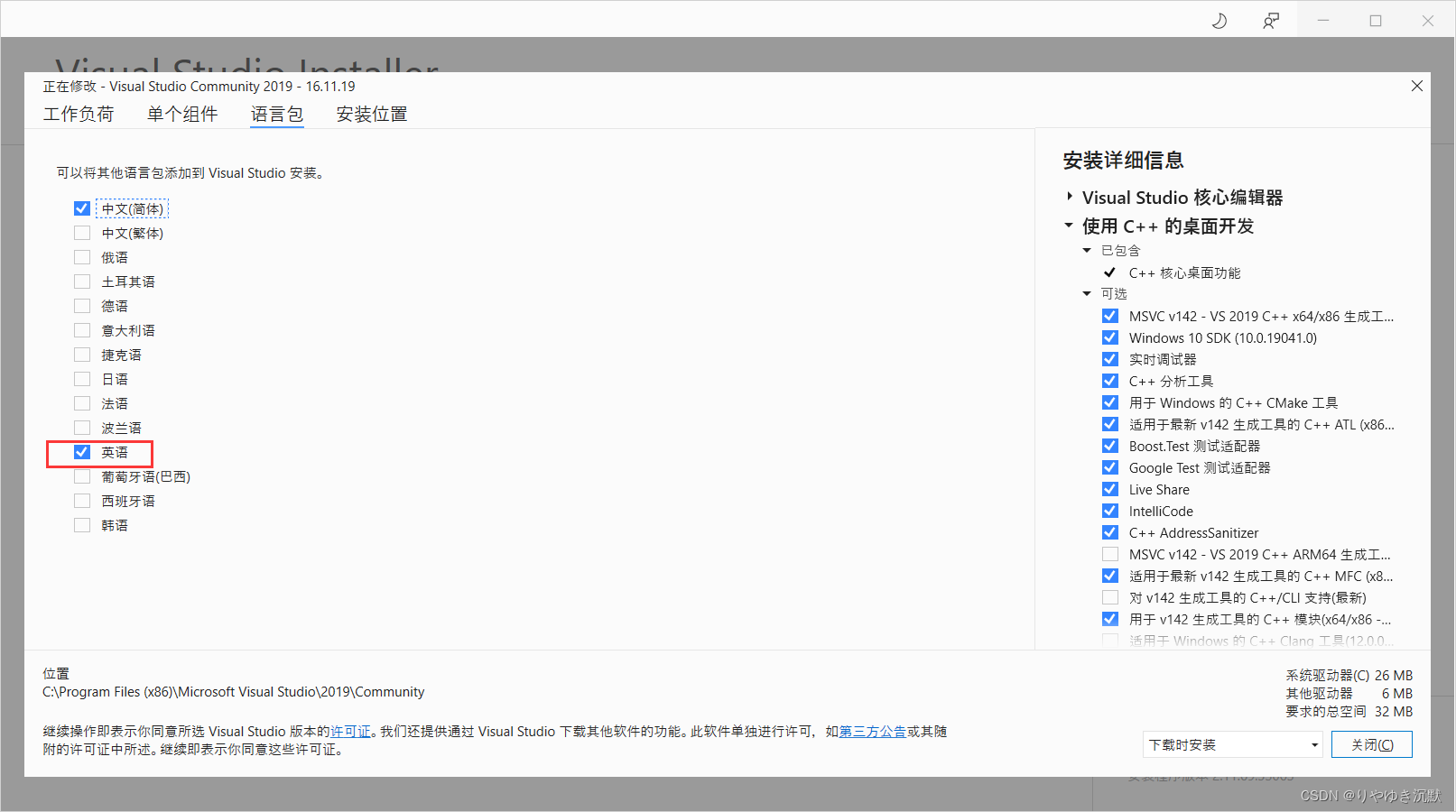This screenshot has width=1456, height=812.
Task: Close the modify dialog with X
Action: [x=1417, y=86]
